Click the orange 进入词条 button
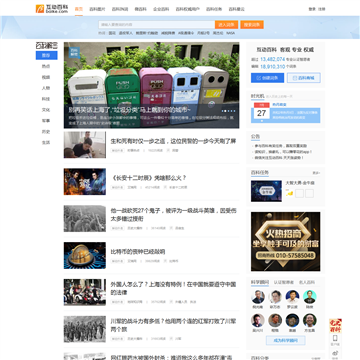The height and width of the screenshot is (360, 360). click(x=226, y=25)
